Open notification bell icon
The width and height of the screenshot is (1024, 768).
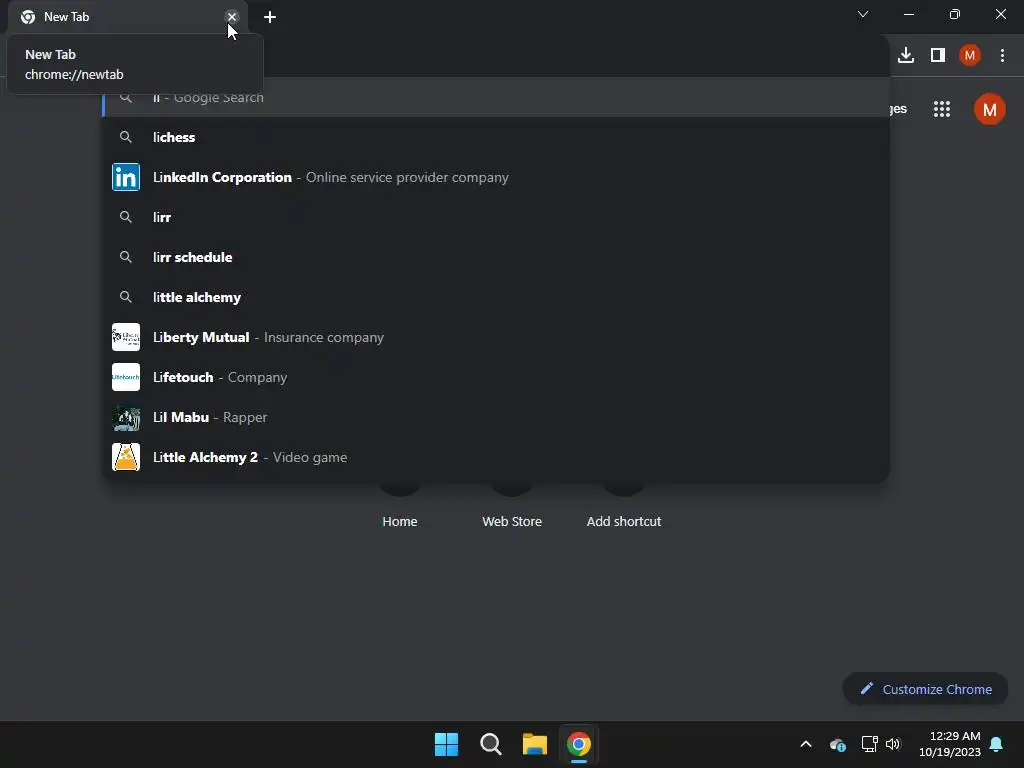pos(997,744)
